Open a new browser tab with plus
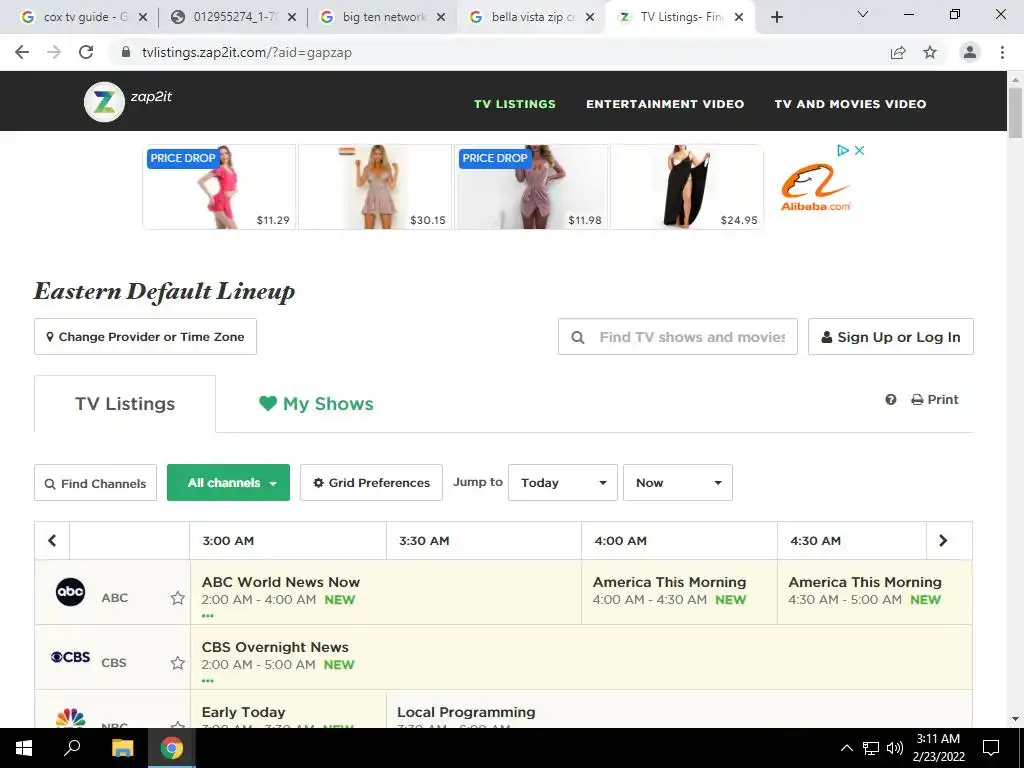 click(x=776, y=17)
